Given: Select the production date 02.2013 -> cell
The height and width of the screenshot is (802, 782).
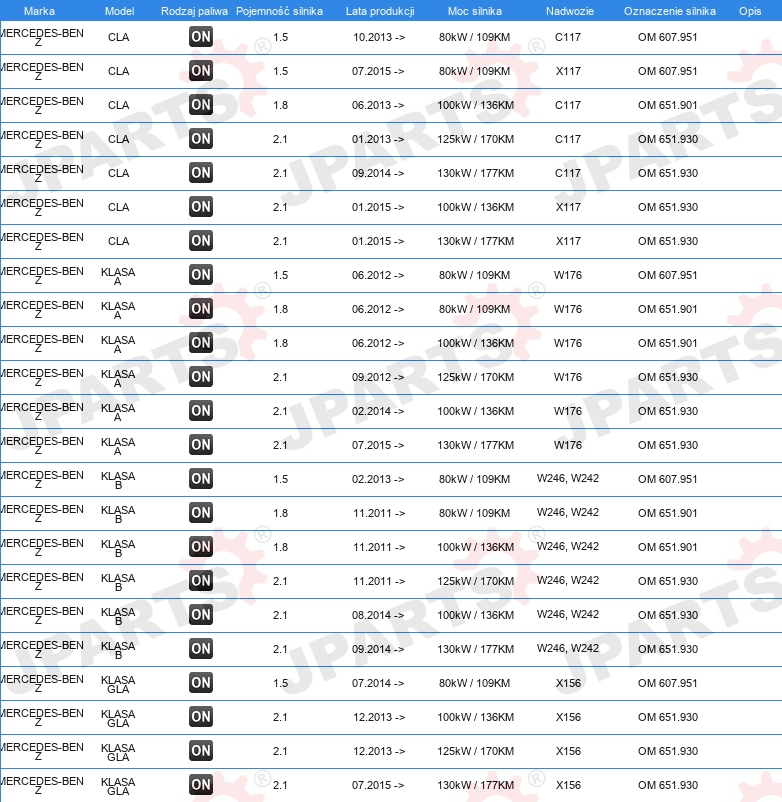Looking at the screenshot, I should [x=378, y=479].
